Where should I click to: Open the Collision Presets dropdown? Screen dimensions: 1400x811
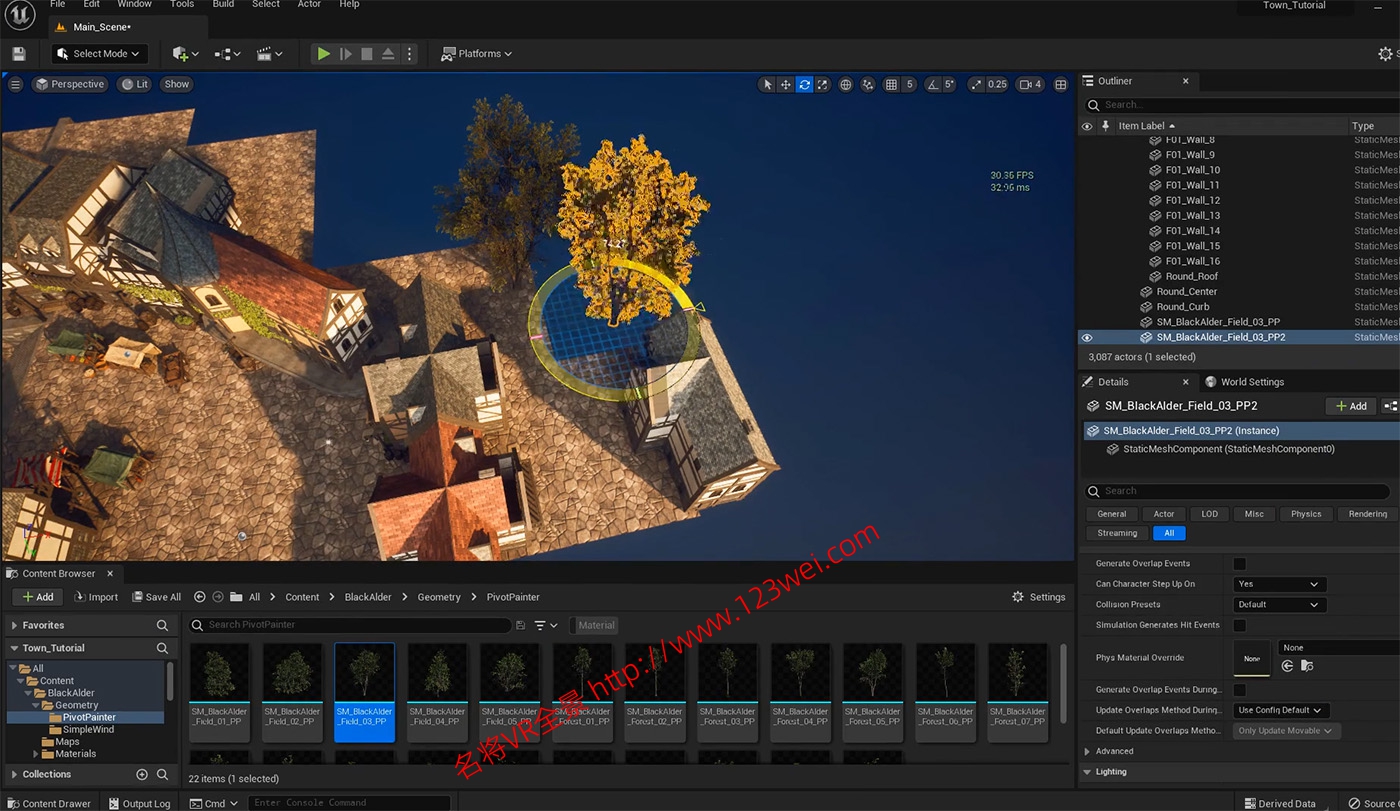tap(1278, 605)
